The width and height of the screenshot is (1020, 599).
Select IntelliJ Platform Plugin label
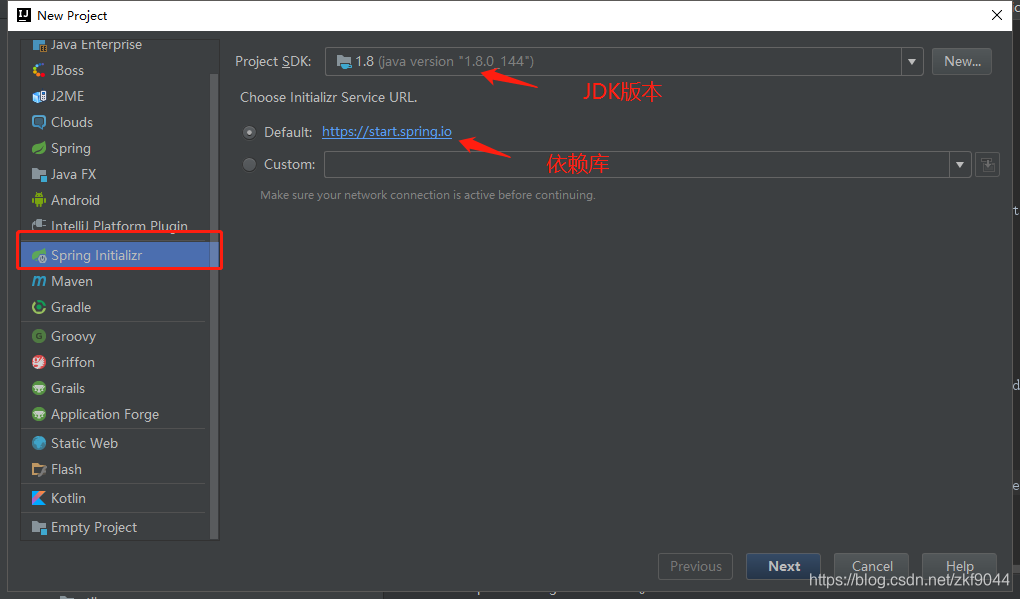tap(120, 226)
